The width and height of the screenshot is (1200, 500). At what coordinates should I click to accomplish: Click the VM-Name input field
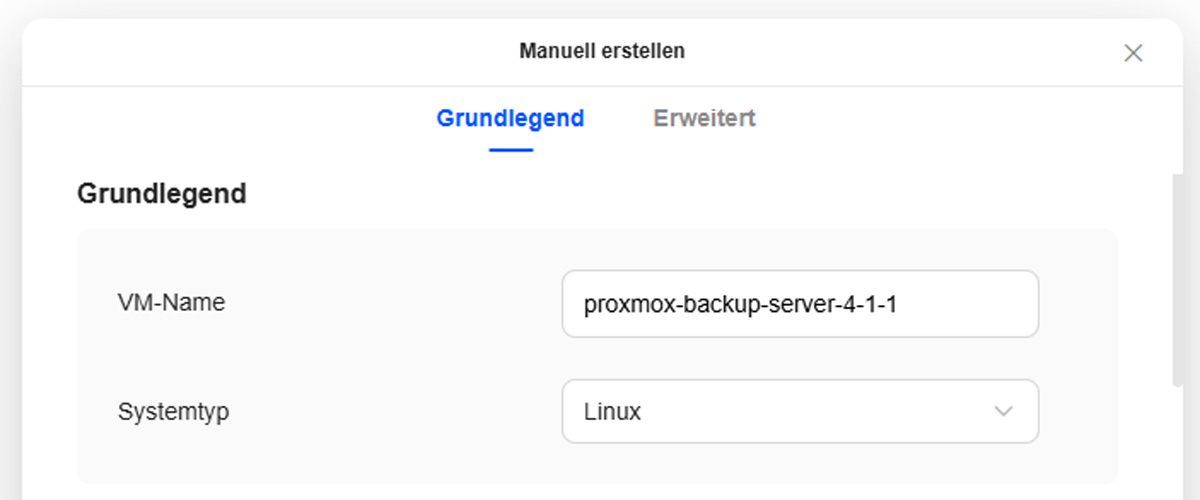800,304
